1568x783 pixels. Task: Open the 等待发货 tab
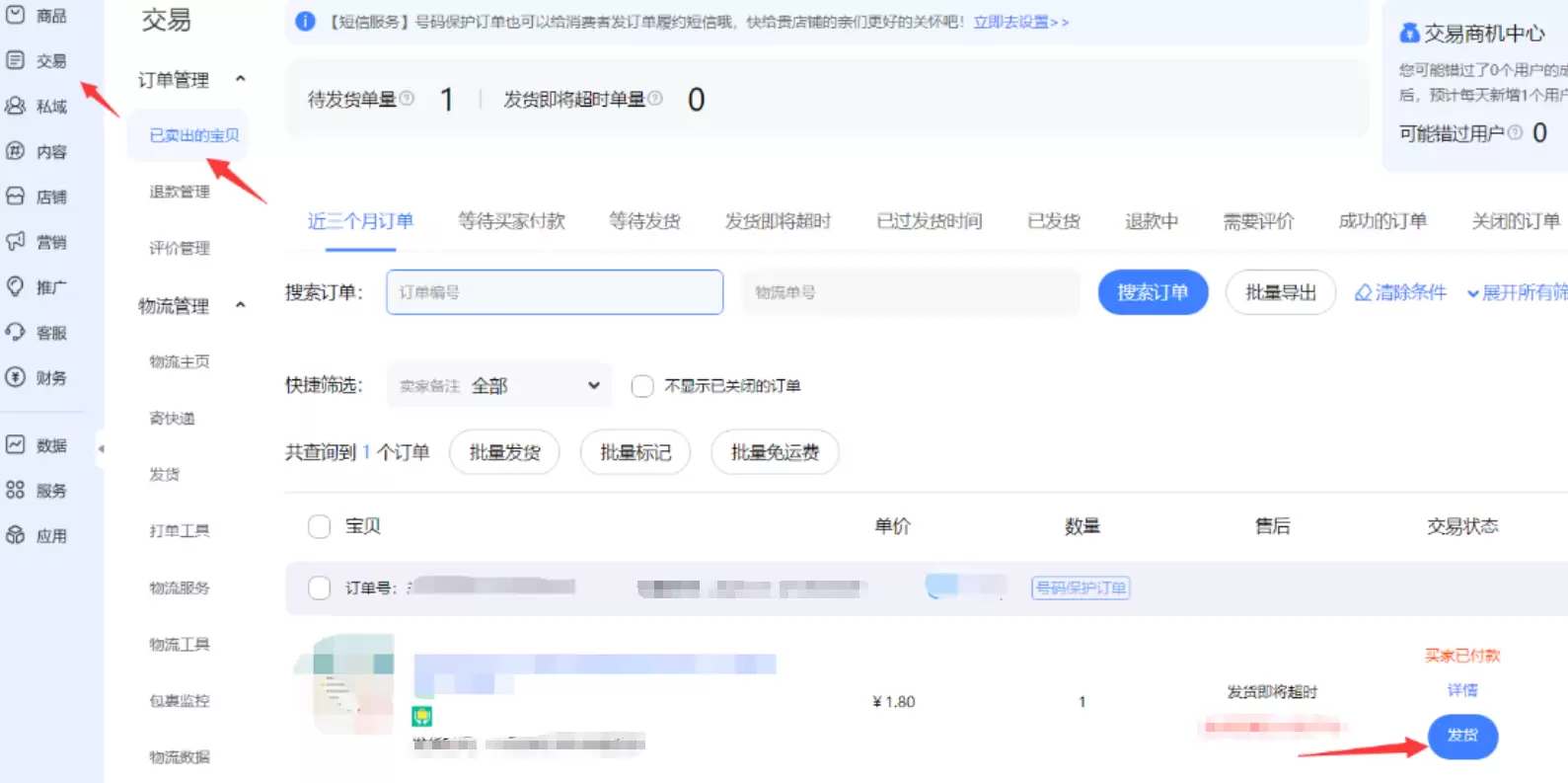pyautogui.click(x=644, y=221)
